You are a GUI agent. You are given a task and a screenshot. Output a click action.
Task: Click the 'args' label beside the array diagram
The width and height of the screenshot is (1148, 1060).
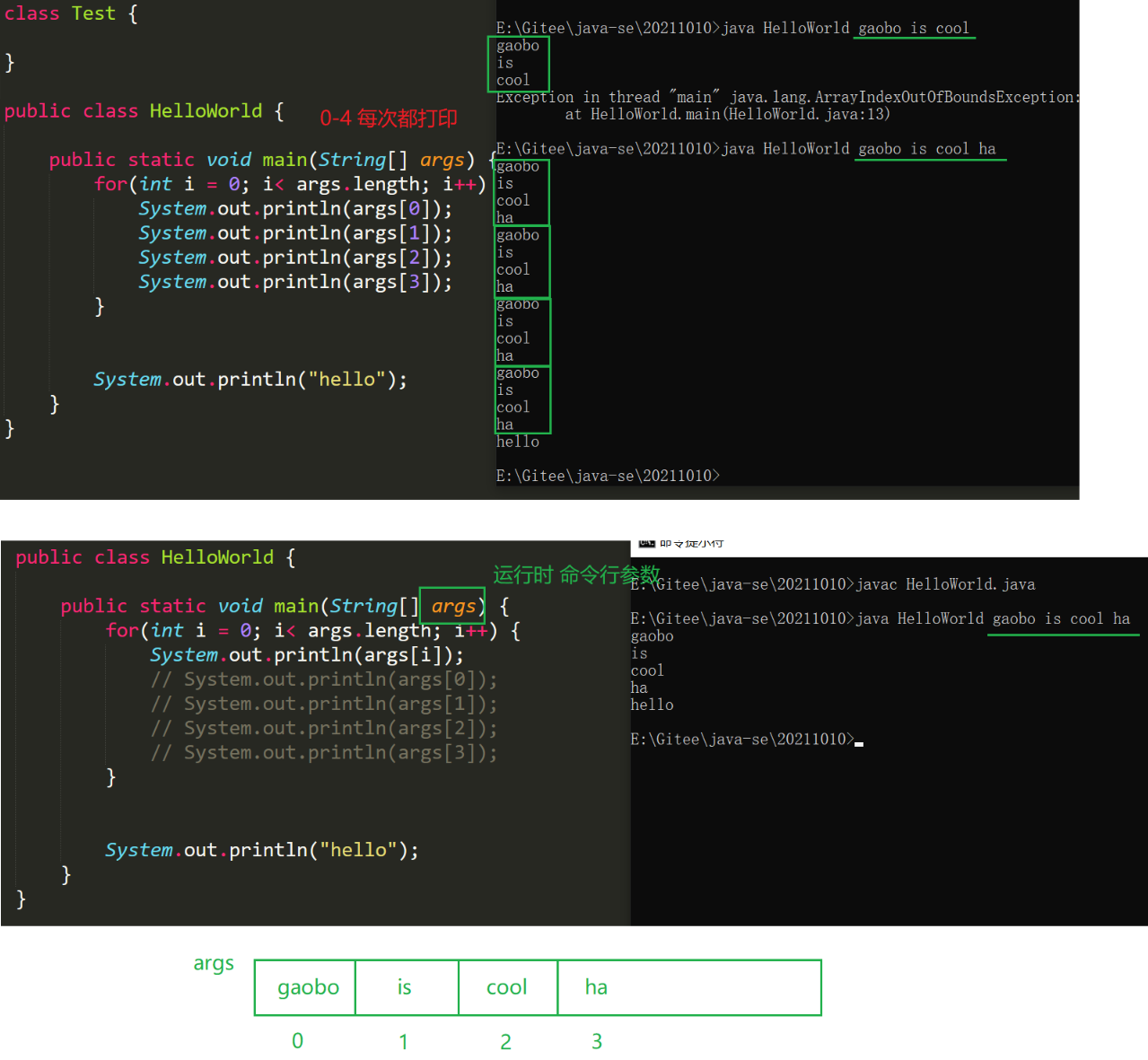point(214,964)
